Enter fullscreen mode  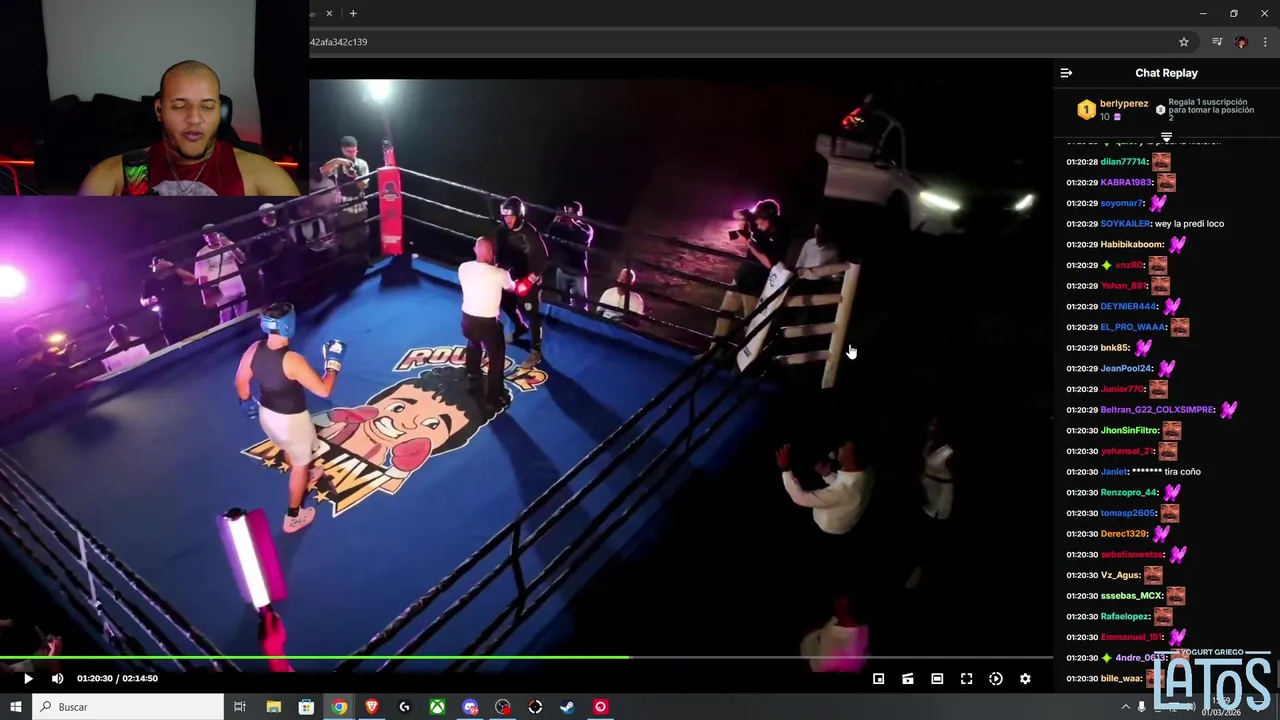[x=966, y=678]
